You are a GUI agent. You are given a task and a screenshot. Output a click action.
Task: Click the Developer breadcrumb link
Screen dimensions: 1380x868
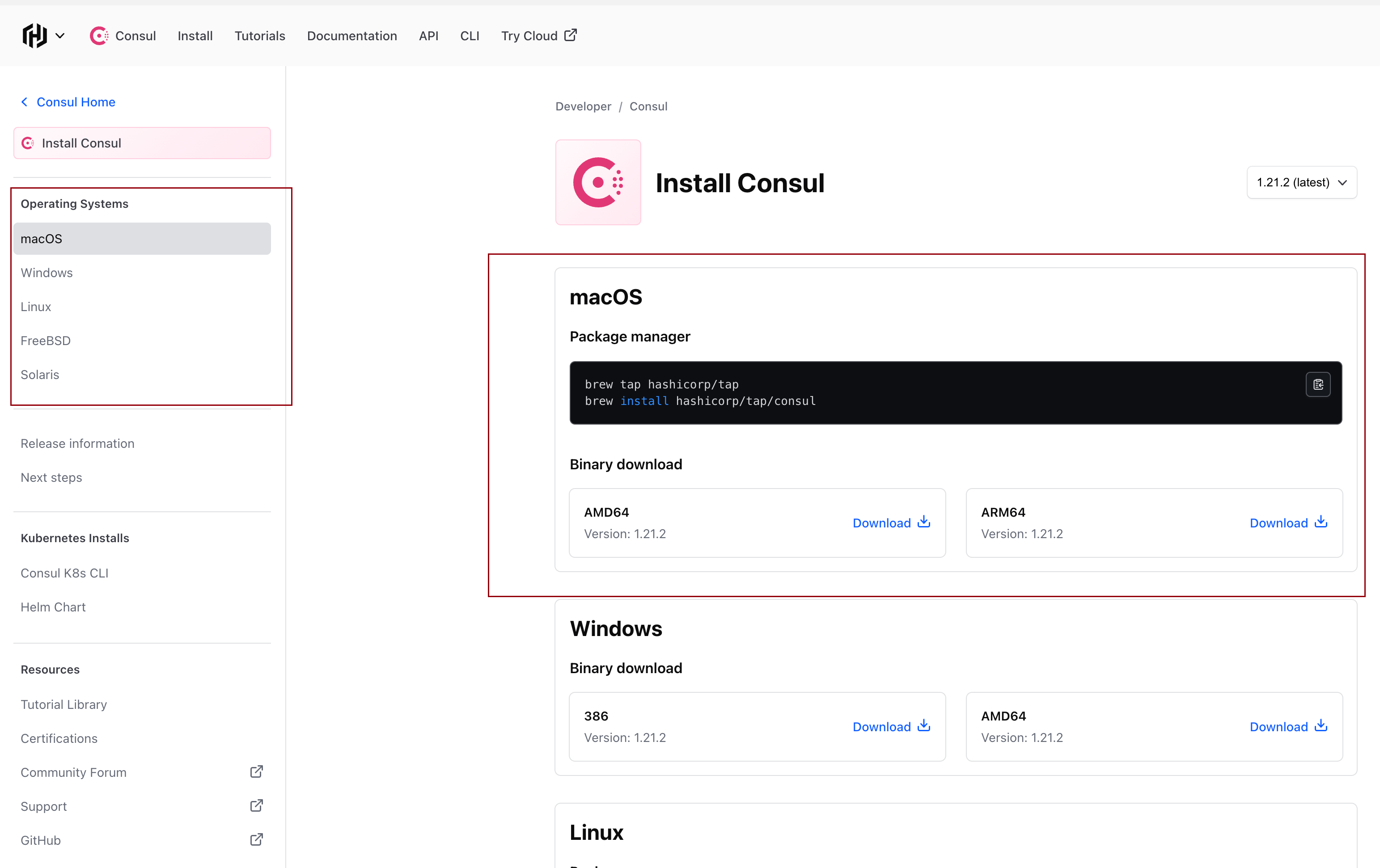point(583,106)
